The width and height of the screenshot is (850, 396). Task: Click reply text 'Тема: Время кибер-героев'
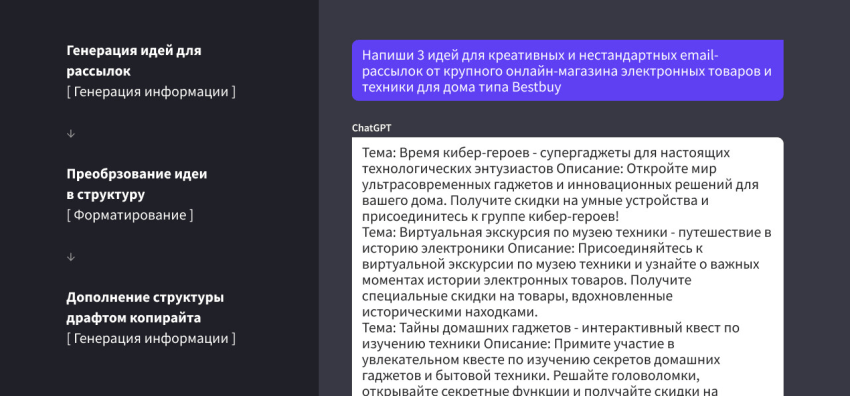point(447,152)
